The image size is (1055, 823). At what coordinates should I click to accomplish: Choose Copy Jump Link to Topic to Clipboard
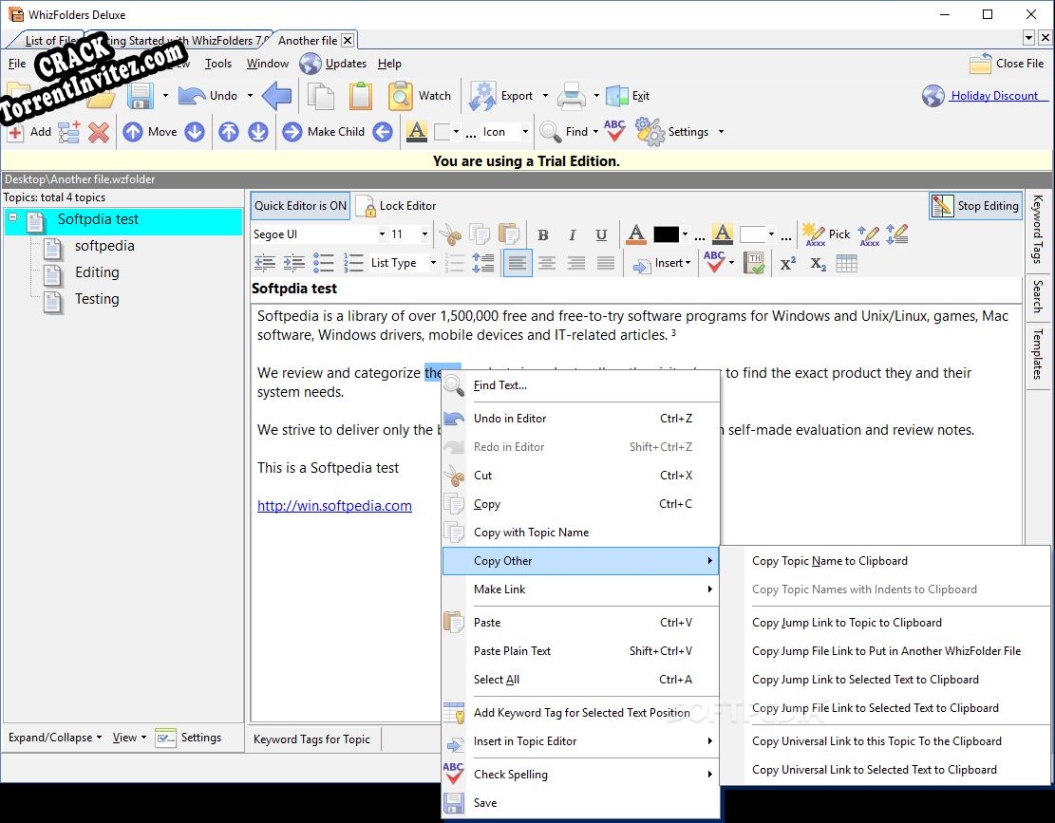pos(847,622)
